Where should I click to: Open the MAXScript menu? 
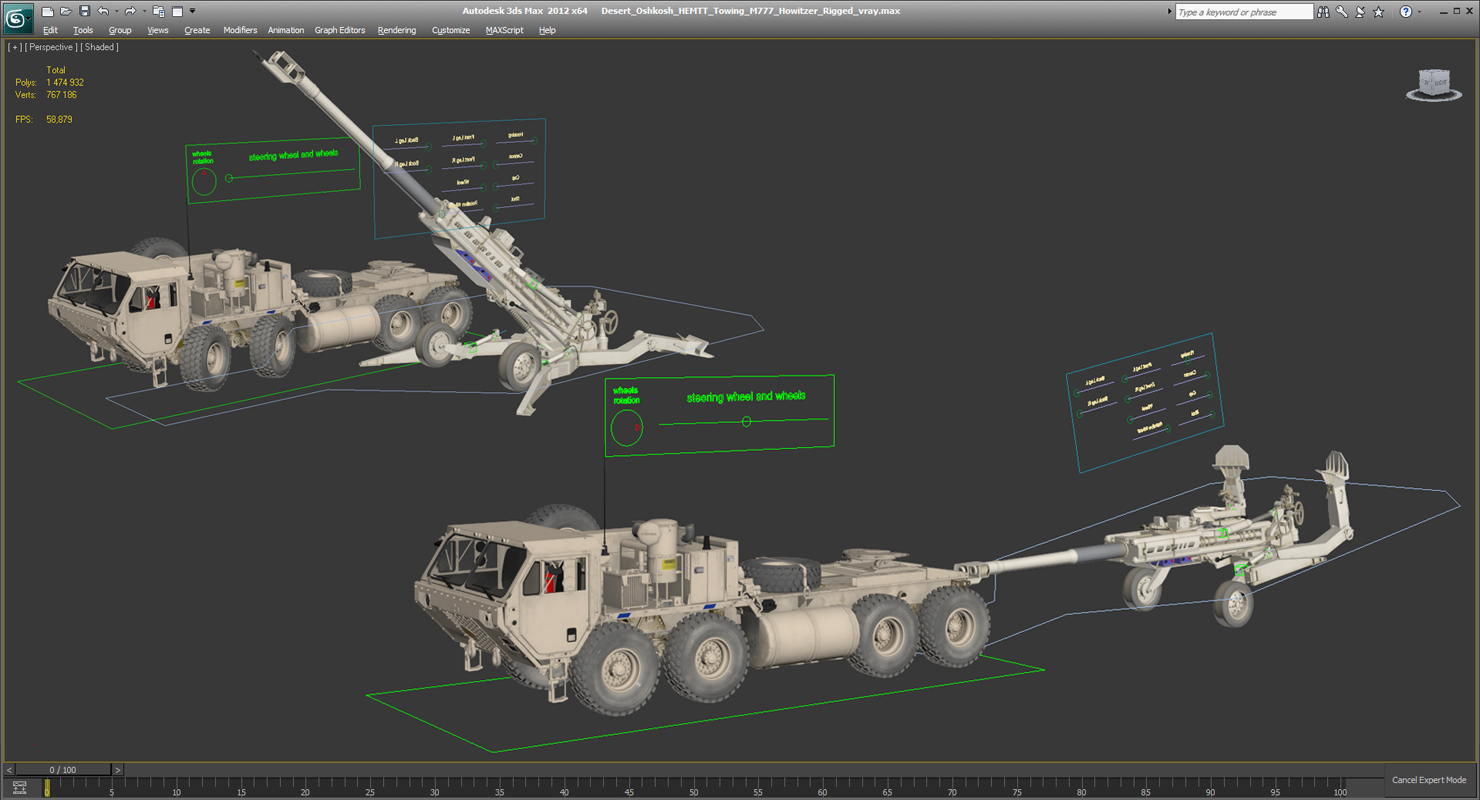(x=504, y=30)
